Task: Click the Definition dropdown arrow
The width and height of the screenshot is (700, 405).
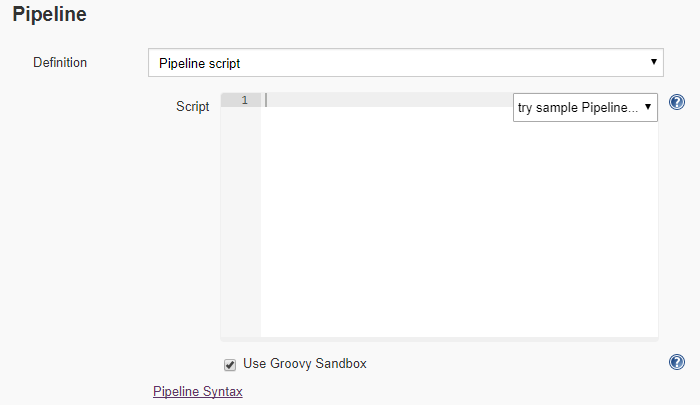Action: (654, 62)
